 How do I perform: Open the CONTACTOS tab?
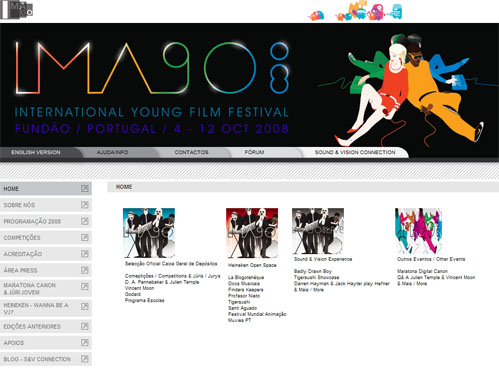click(192, 152)
